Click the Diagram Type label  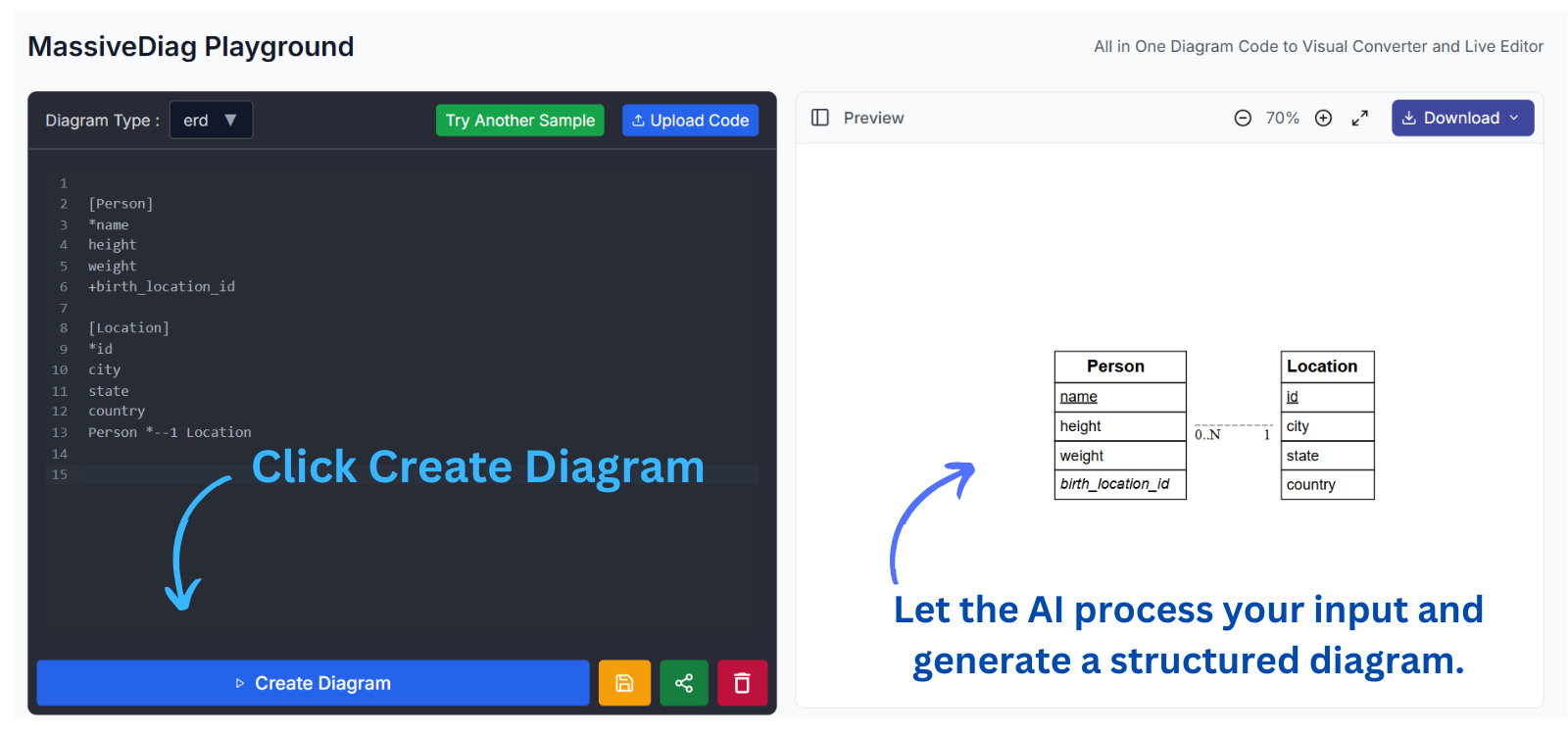point(102,120)
